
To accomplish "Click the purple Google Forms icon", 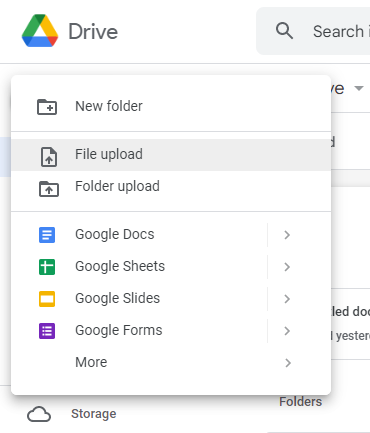I will click(47, 331).
